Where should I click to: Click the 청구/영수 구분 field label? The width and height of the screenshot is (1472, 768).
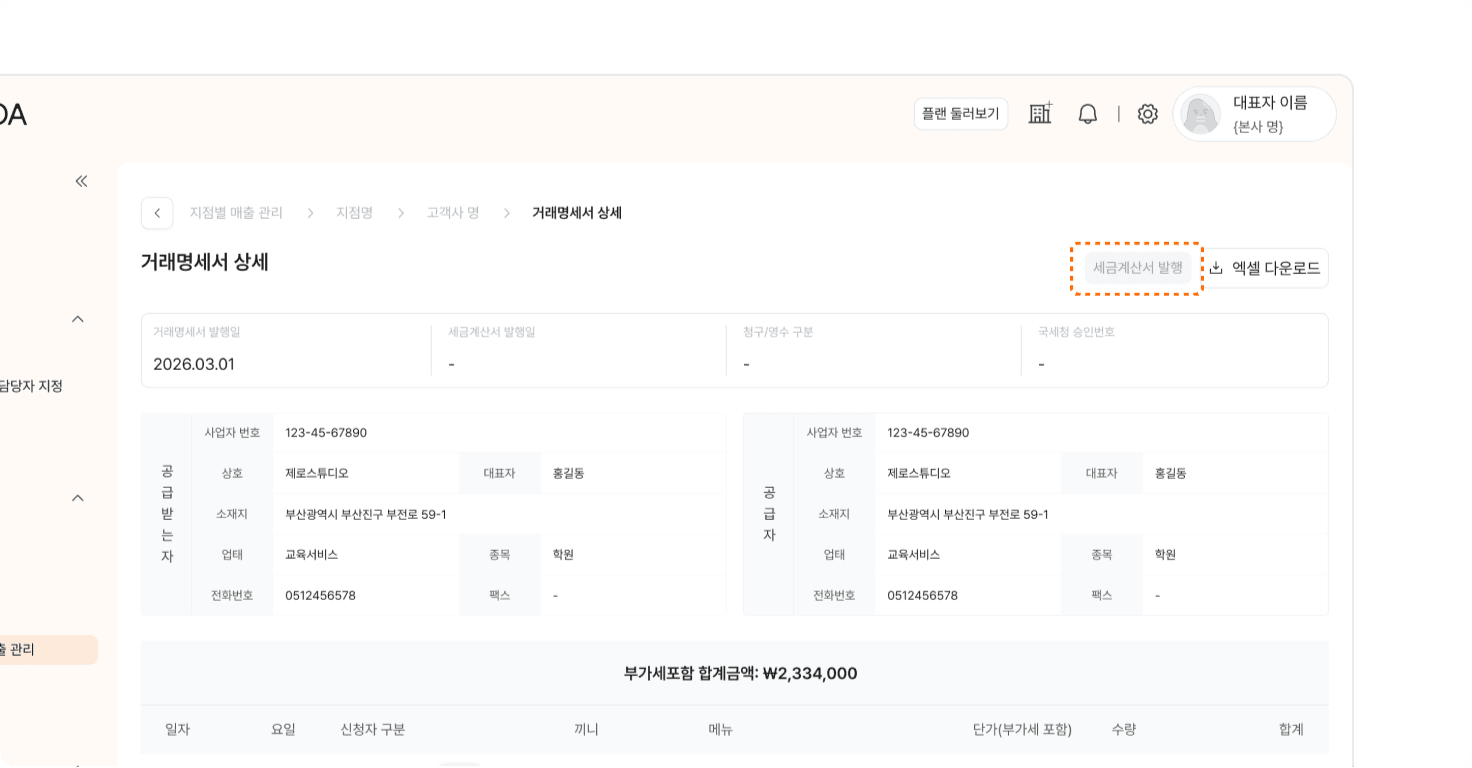point(778,332)
